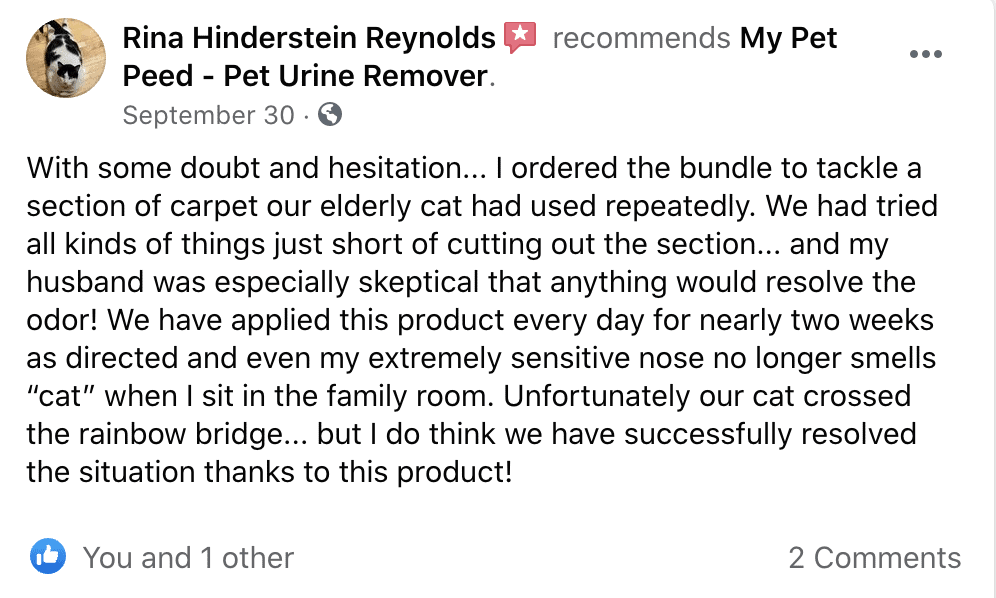The height and width of the screenshot is (598, 996).
Task: Show who reacted: You and 1 other
Action: point(189,557)
